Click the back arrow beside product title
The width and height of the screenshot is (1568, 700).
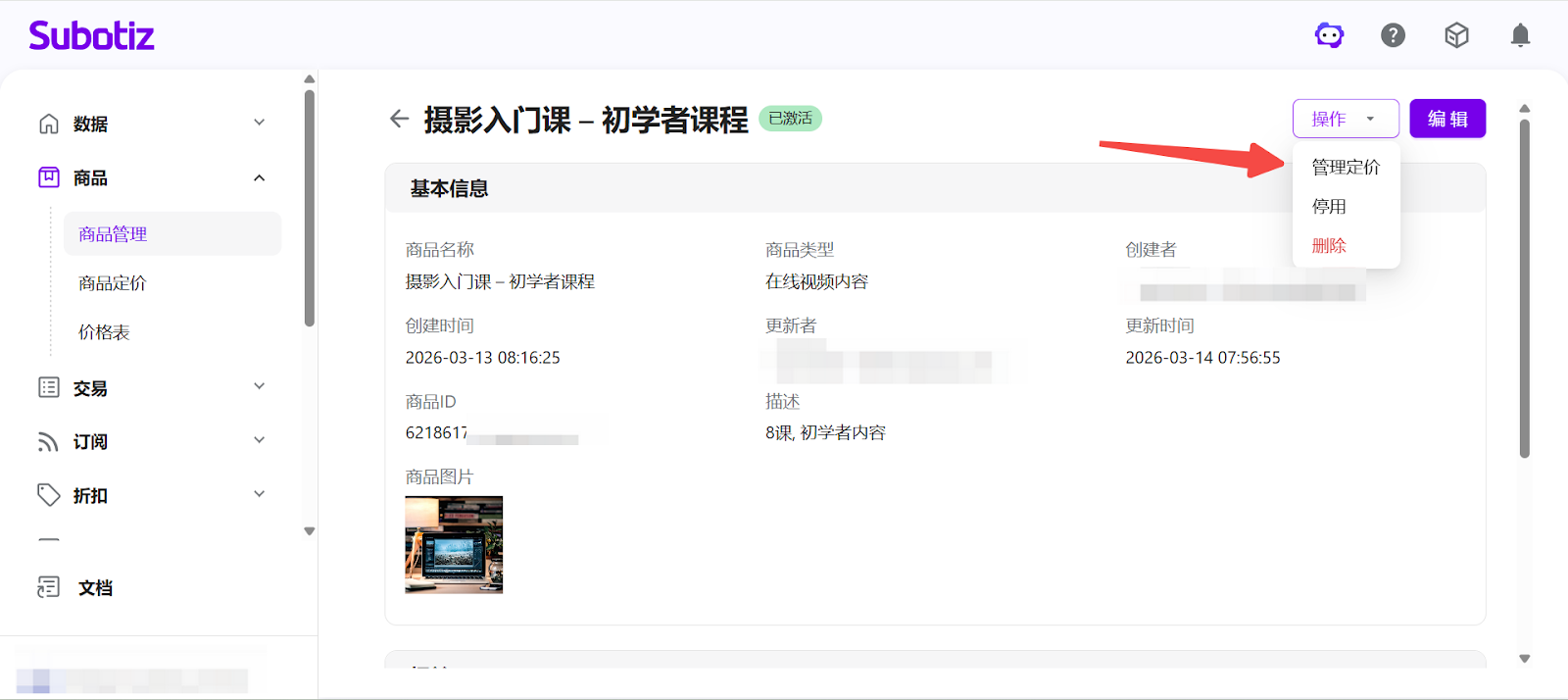(399, 120)
